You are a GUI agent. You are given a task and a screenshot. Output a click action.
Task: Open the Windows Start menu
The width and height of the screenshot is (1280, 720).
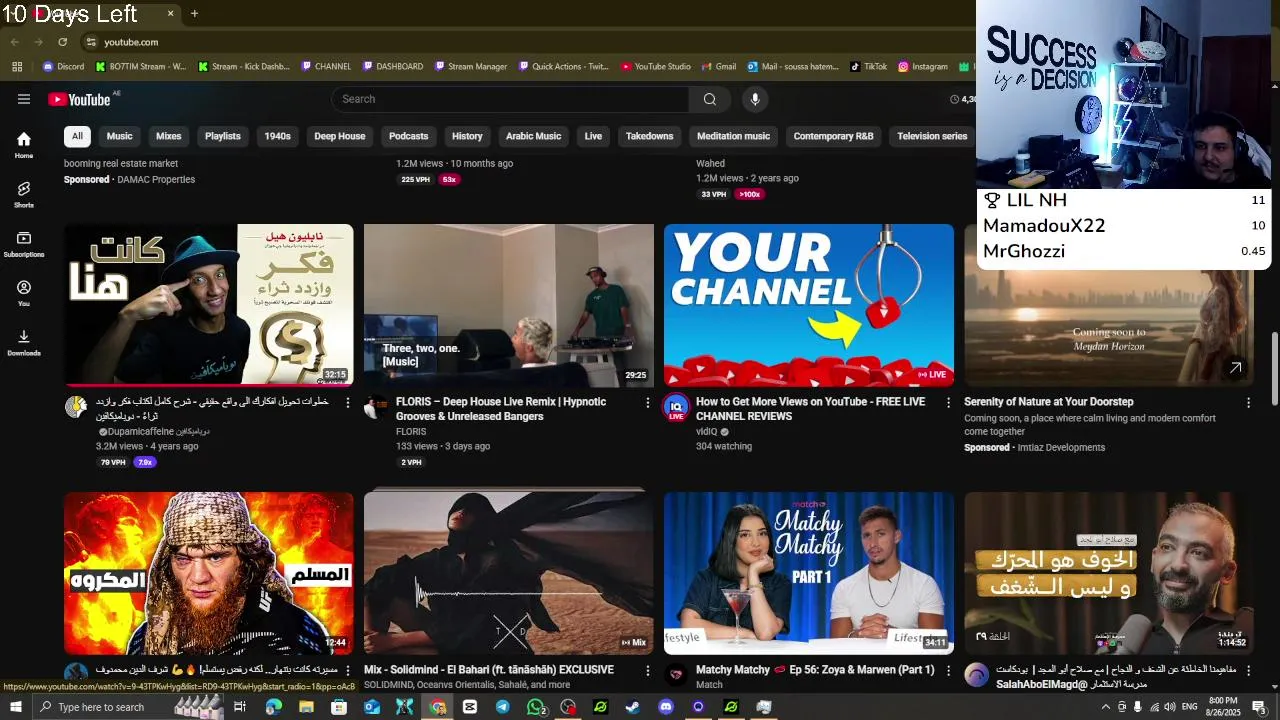pyautogui.click(x=16, y=707)
